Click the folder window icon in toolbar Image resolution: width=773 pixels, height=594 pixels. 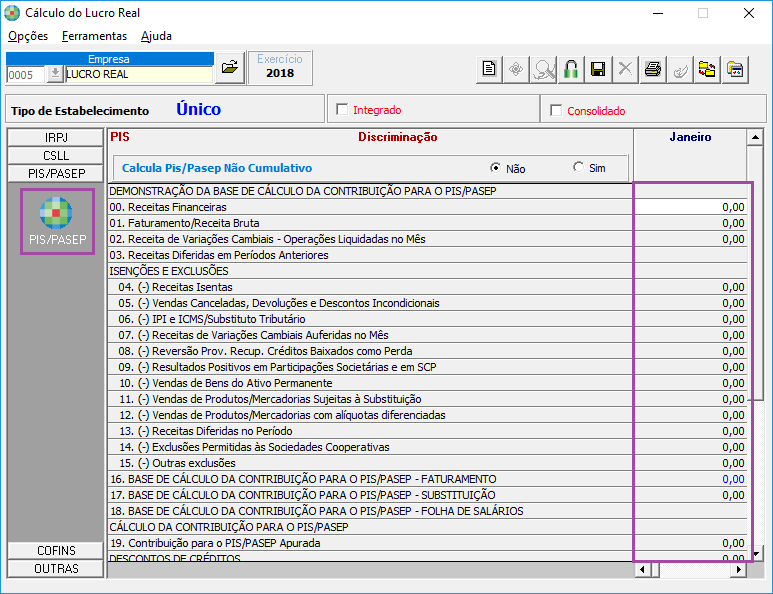pos(735,69)
